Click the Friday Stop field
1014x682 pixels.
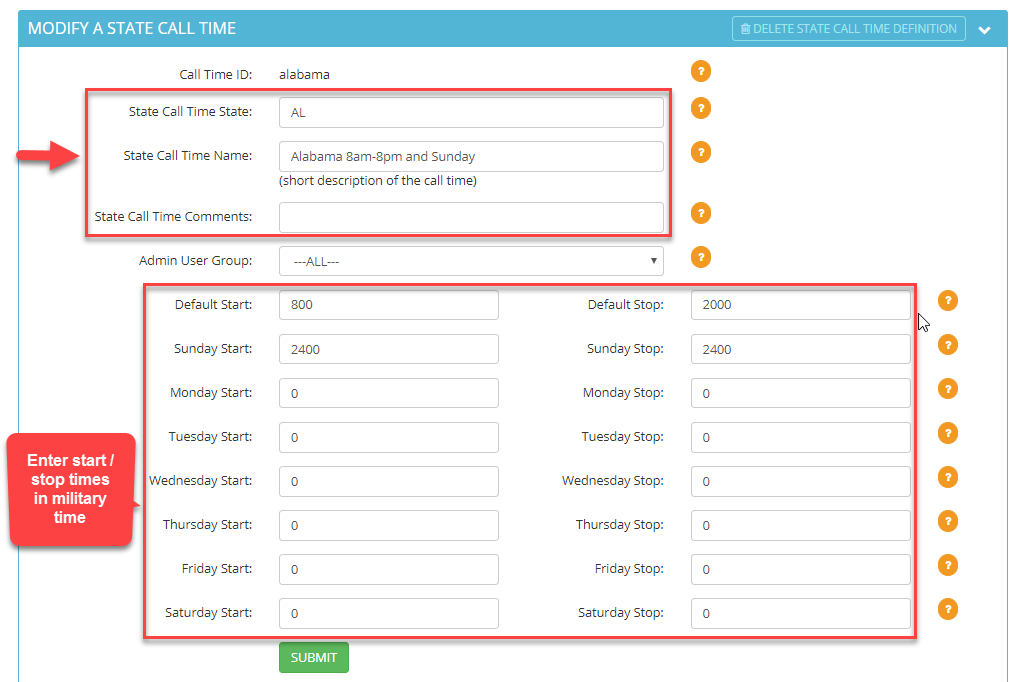801,569
